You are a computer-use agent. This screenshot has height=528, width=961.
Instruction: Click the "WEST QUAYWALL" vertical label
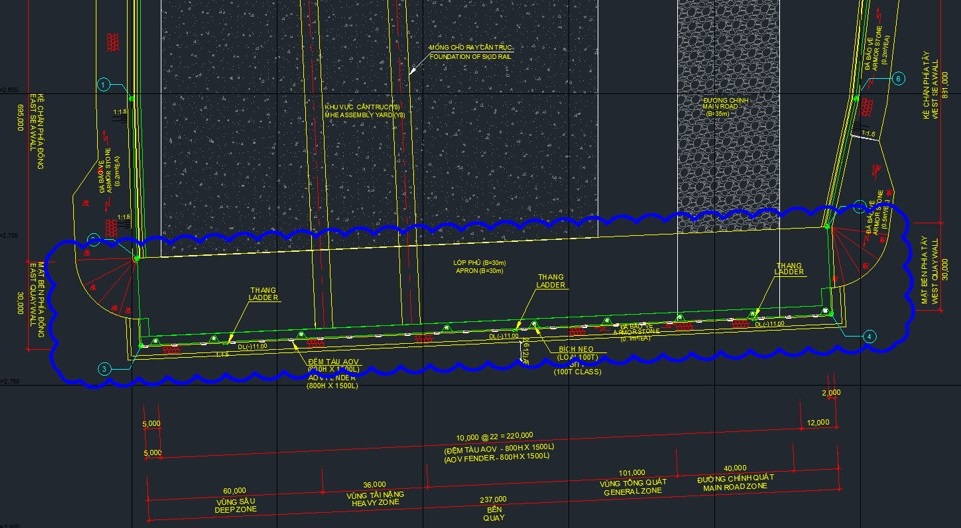(x=934, y=270)
